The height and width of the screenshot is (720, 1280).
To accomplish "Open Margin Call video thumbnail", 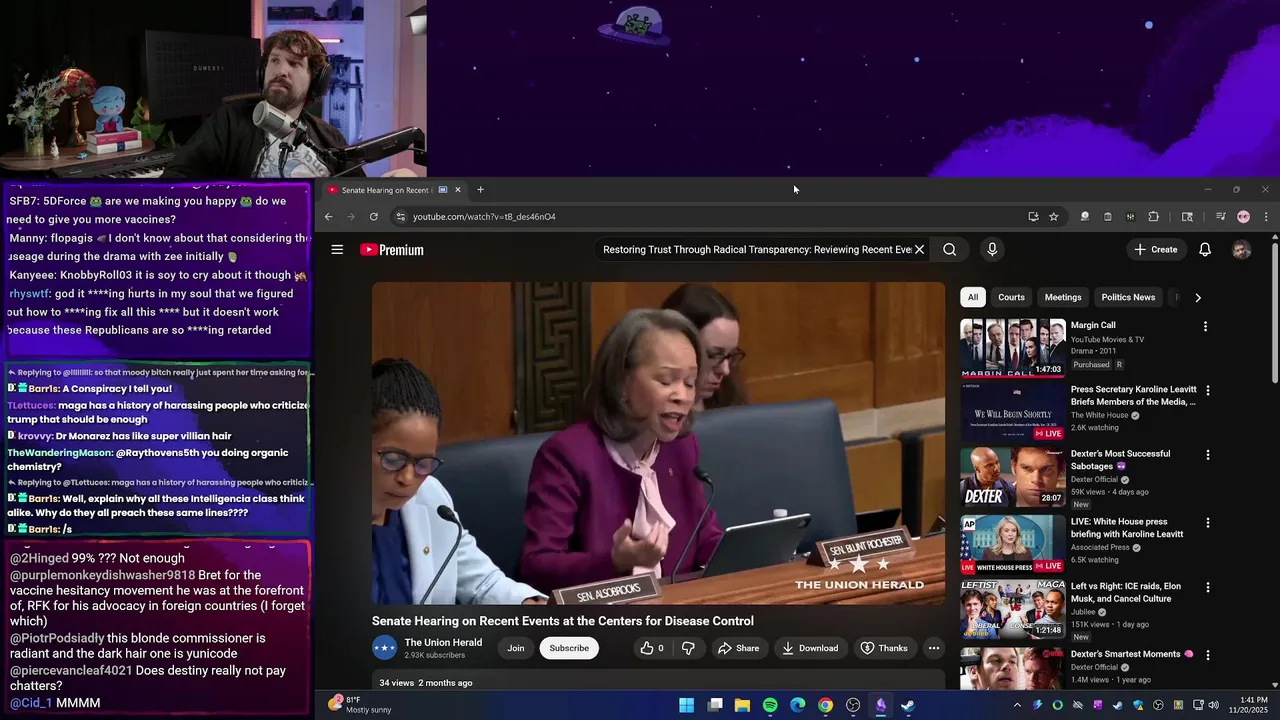I will pyautogui.click(x=1013, y=348).
